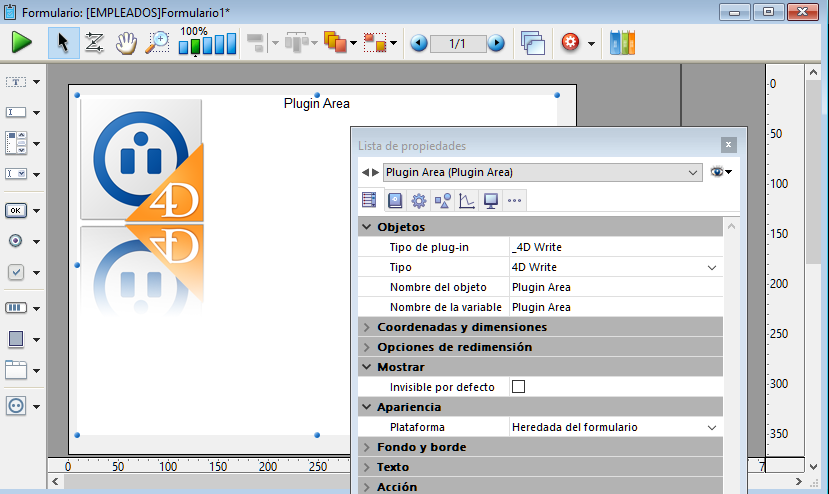This screenshot has width=829, height=494.
Task: Close the Lista de propiedades panel
Action: point(729,145)
